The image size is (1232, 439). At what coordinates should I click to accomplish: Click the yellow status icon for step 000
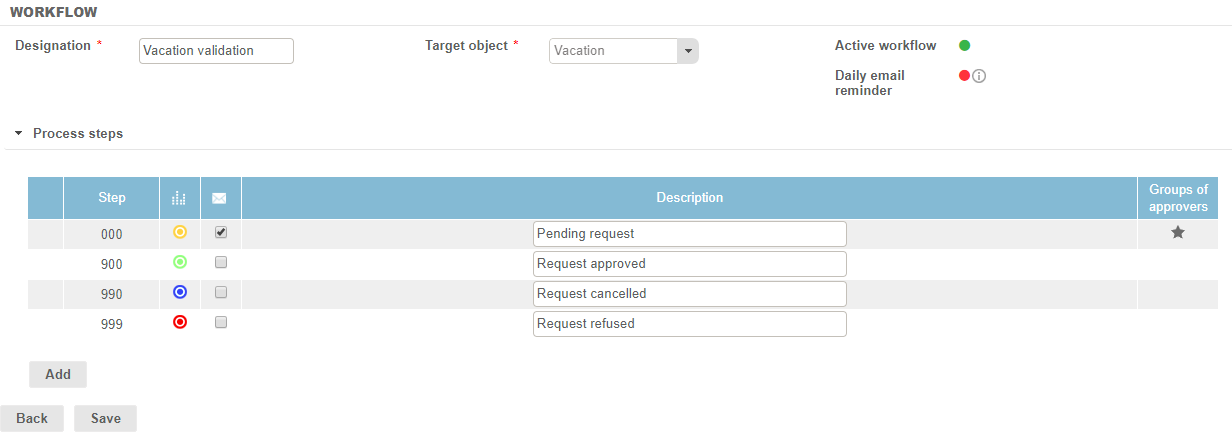pos(180,232)
